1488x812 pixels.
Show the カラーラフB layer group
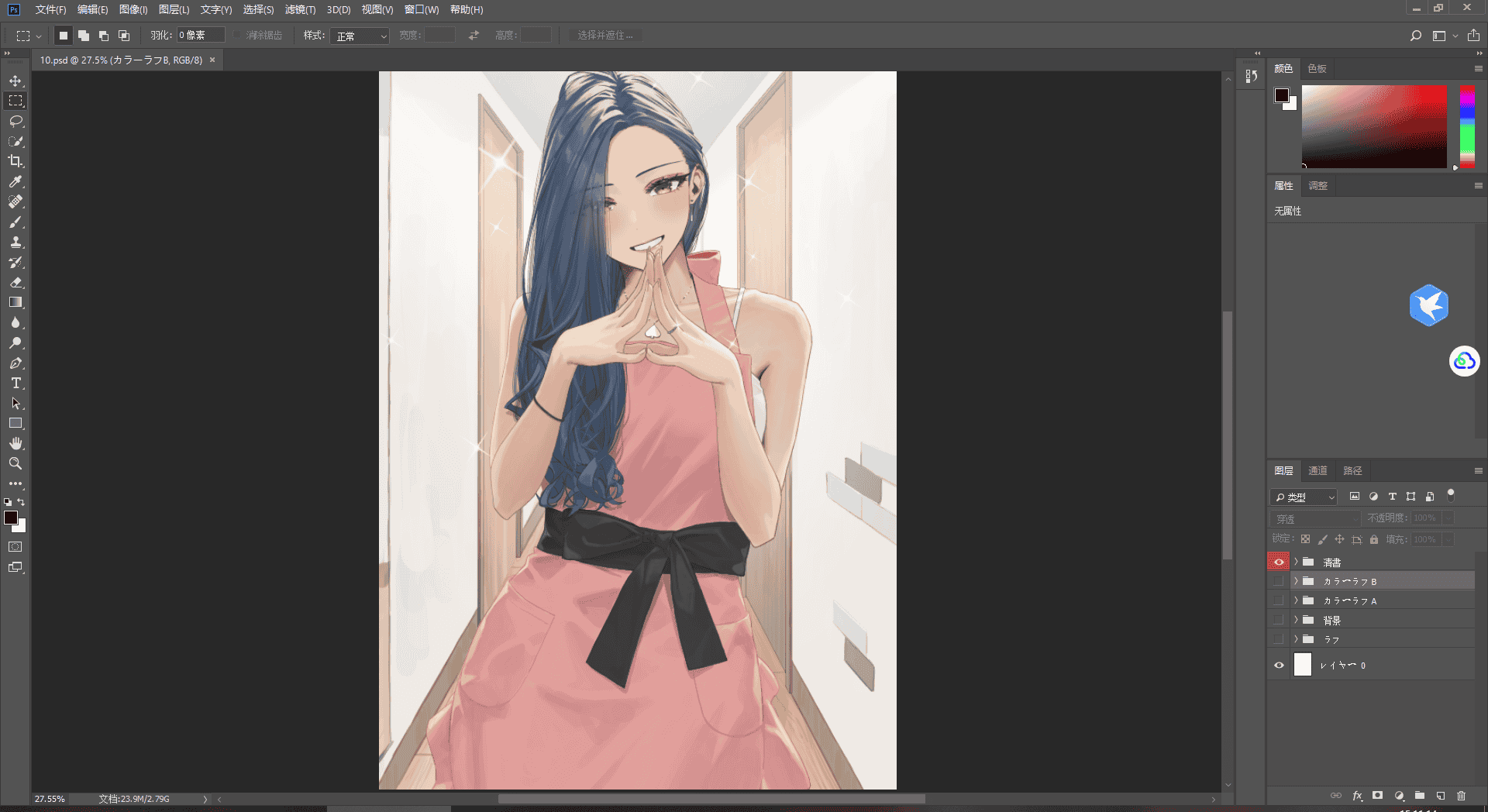point(1279,581)
